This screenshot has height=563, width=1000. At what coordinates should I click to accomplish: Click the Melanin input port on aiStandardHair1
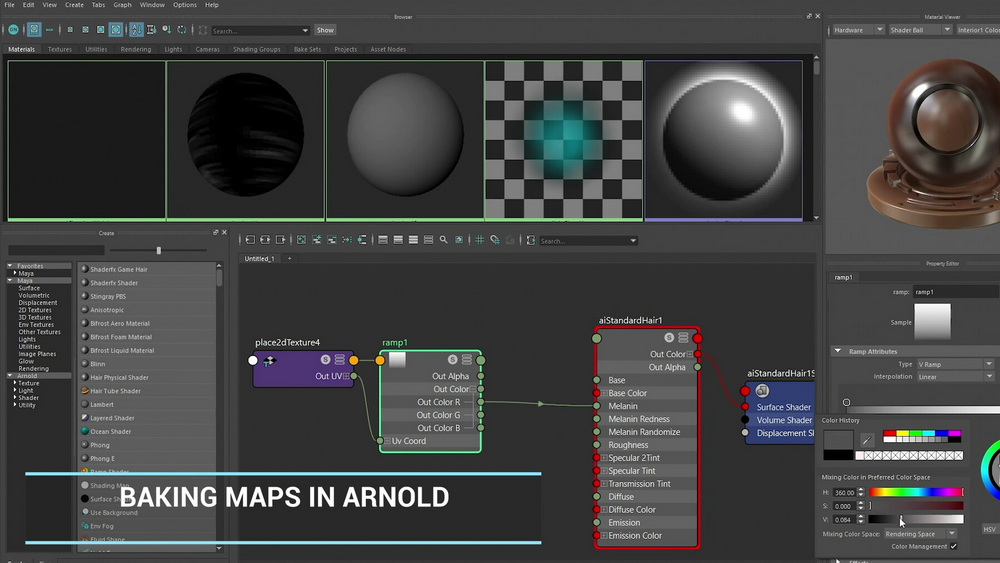597,406
